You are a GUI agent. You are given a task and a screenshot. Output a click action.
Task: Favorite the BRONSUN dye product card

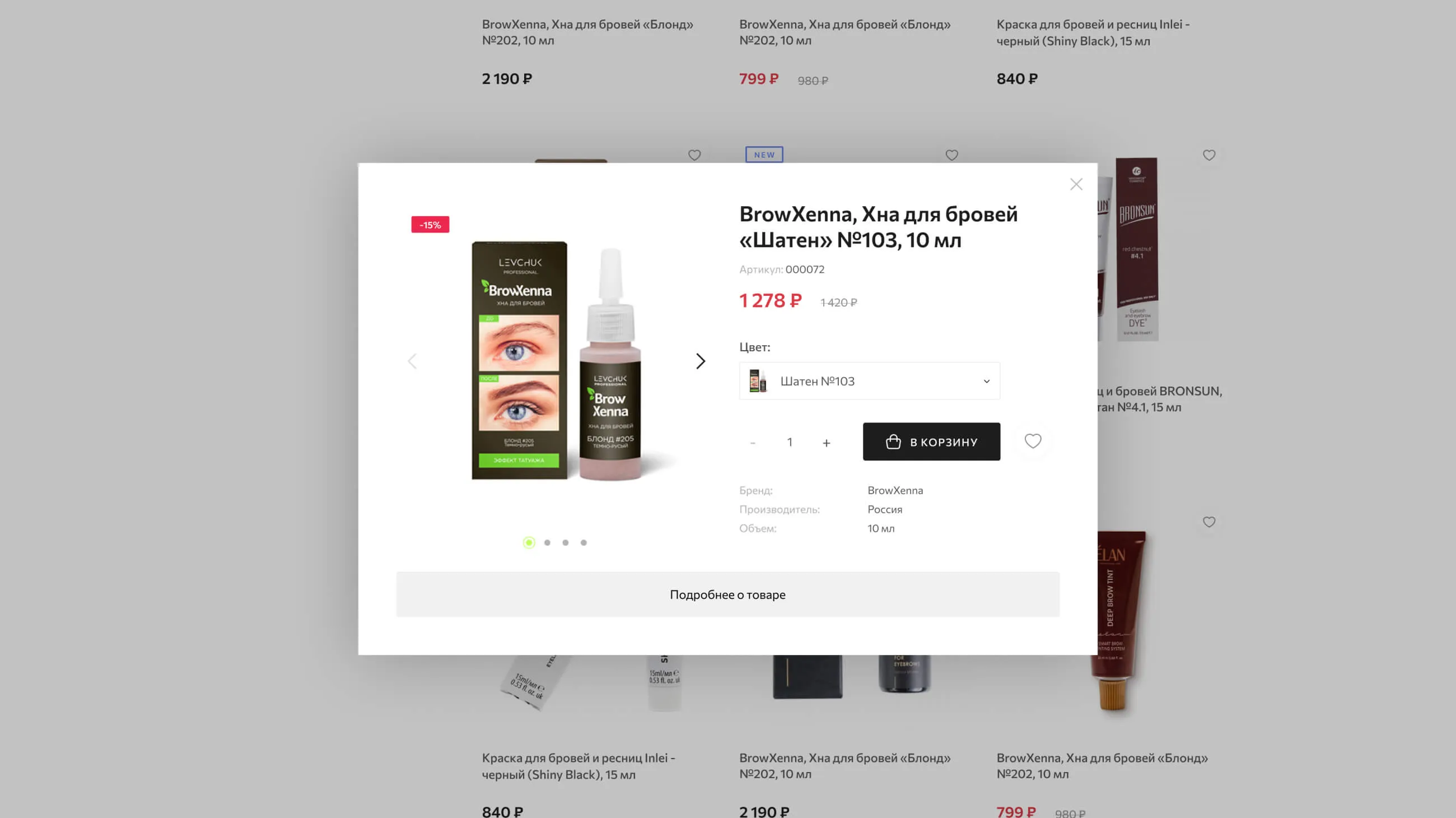[x=1209, y=155]
